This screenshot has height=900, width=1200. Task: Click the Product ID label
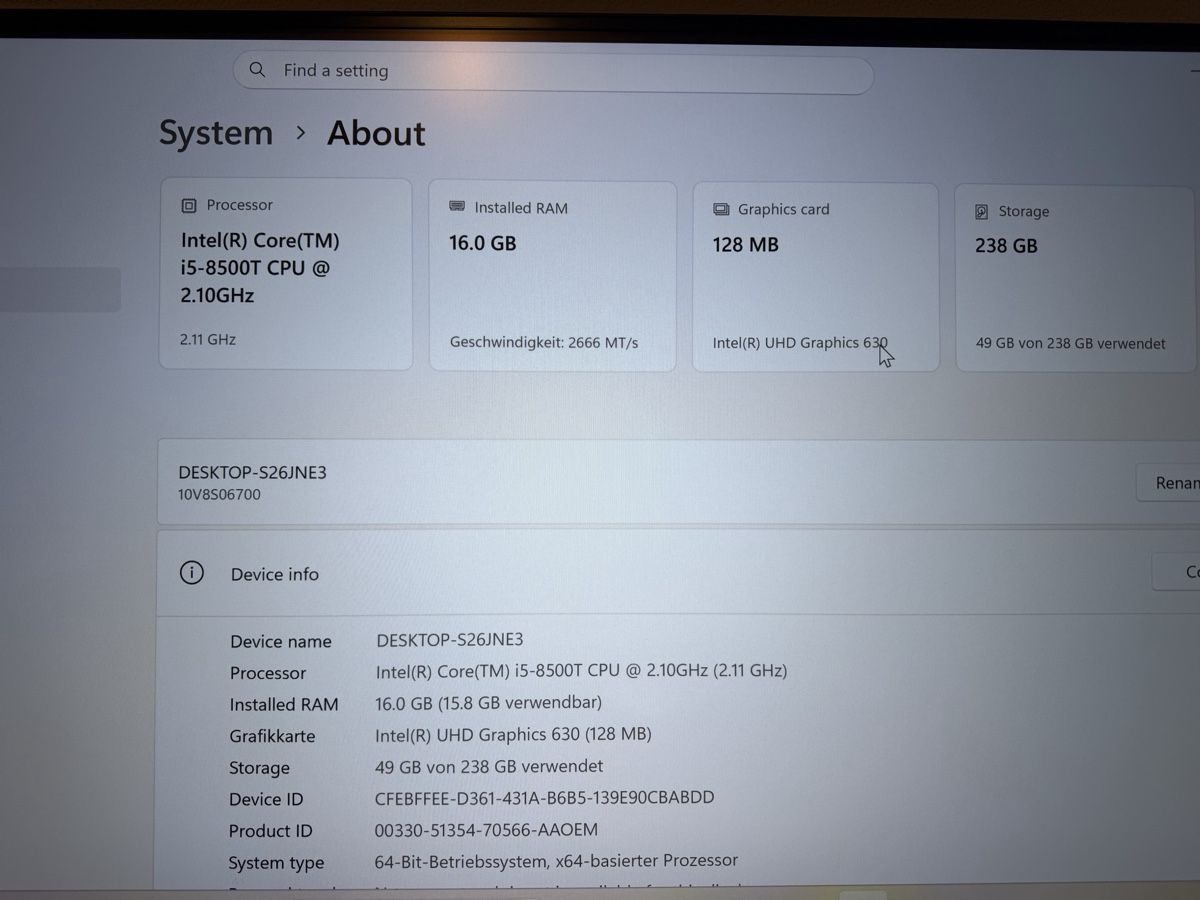[x=270, y=831]
